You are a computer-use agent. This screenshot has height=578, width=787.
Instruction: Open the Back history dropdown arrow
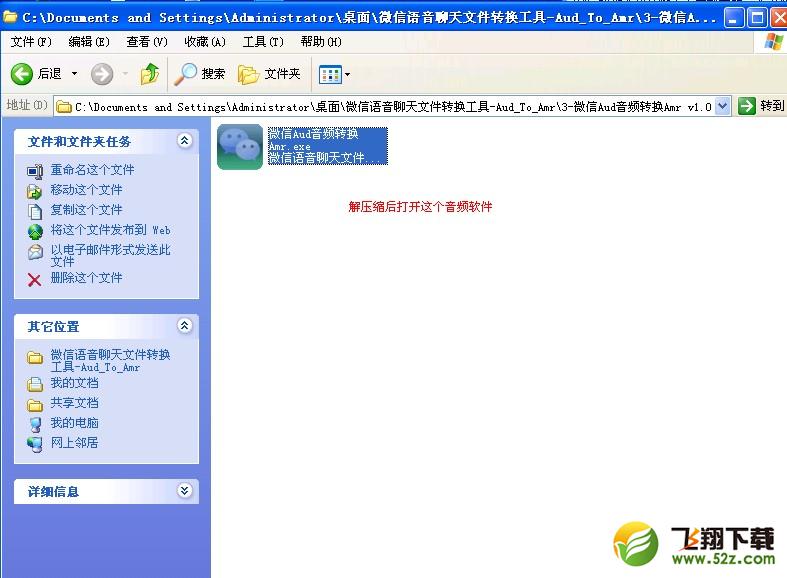tap(74, 74)
